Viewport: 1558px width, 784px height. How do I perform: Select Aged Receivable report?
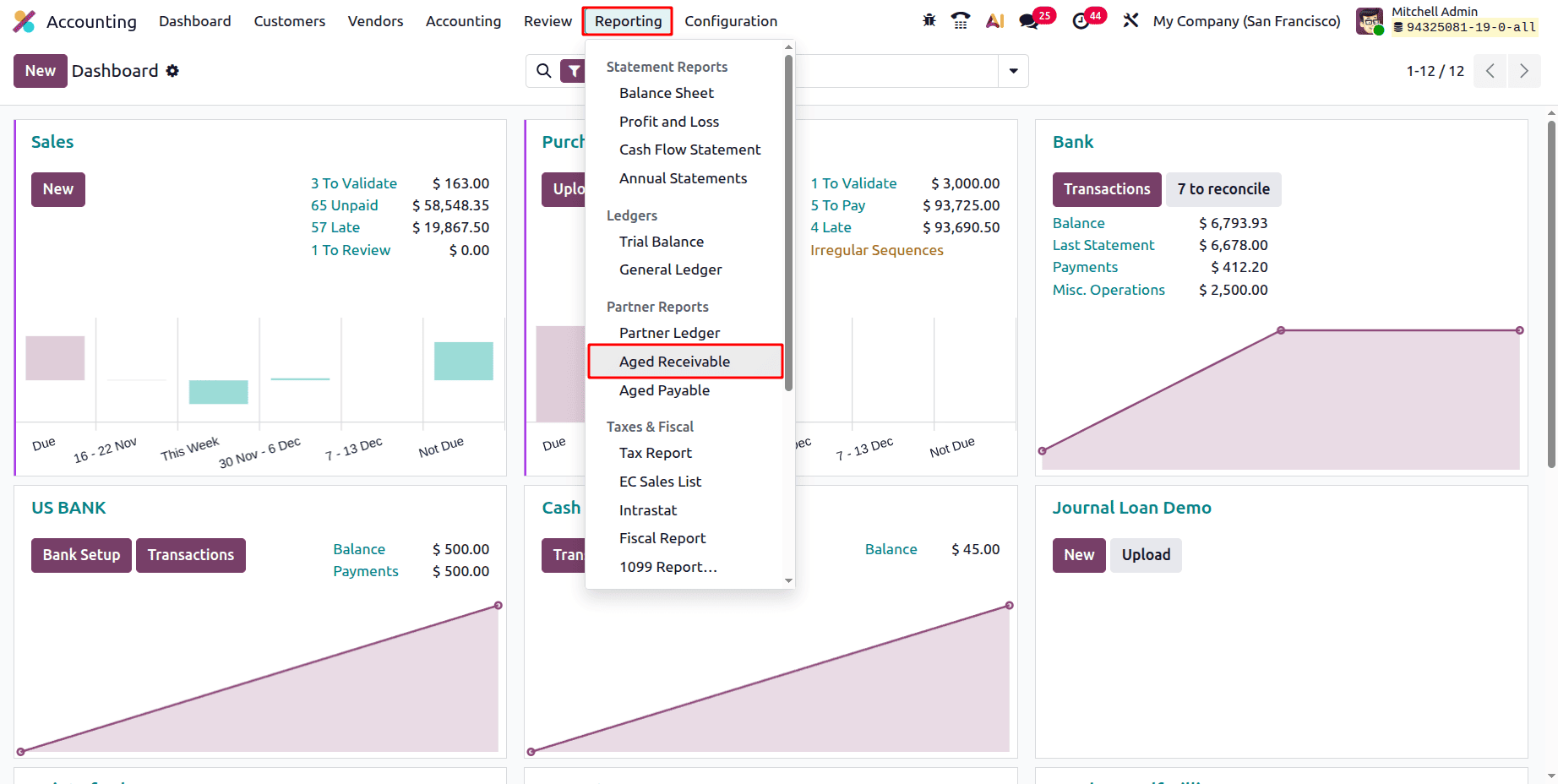coord(685,362)
